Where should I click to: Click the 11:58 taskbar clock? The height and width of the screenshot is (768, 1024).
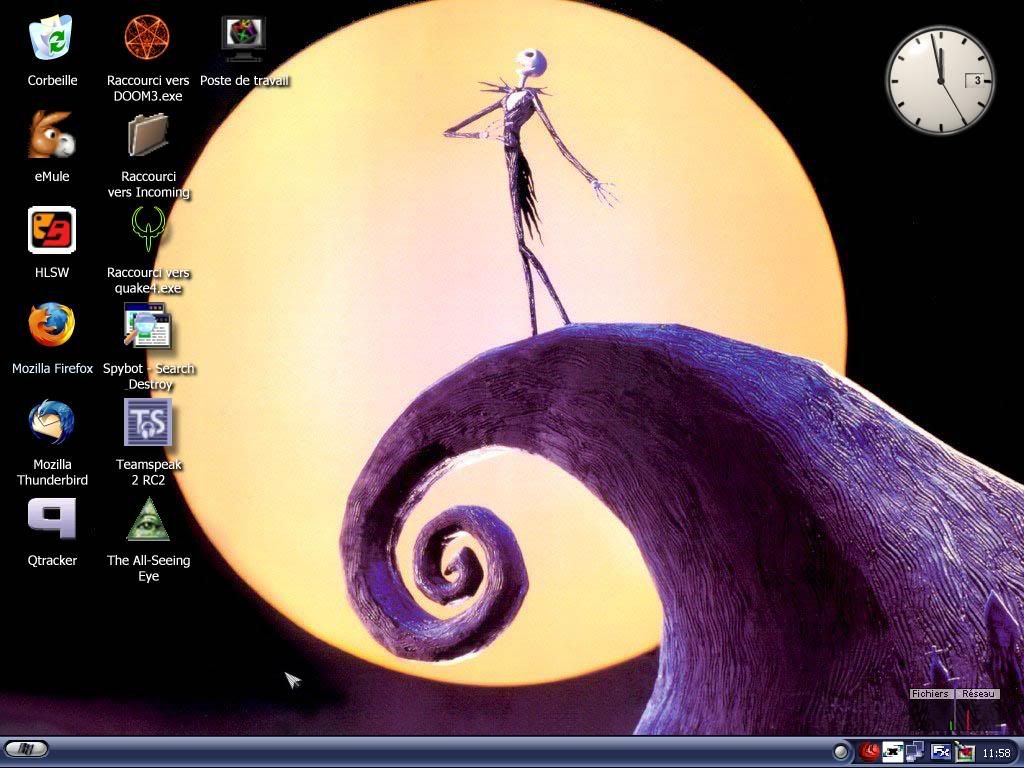point(997,753)
